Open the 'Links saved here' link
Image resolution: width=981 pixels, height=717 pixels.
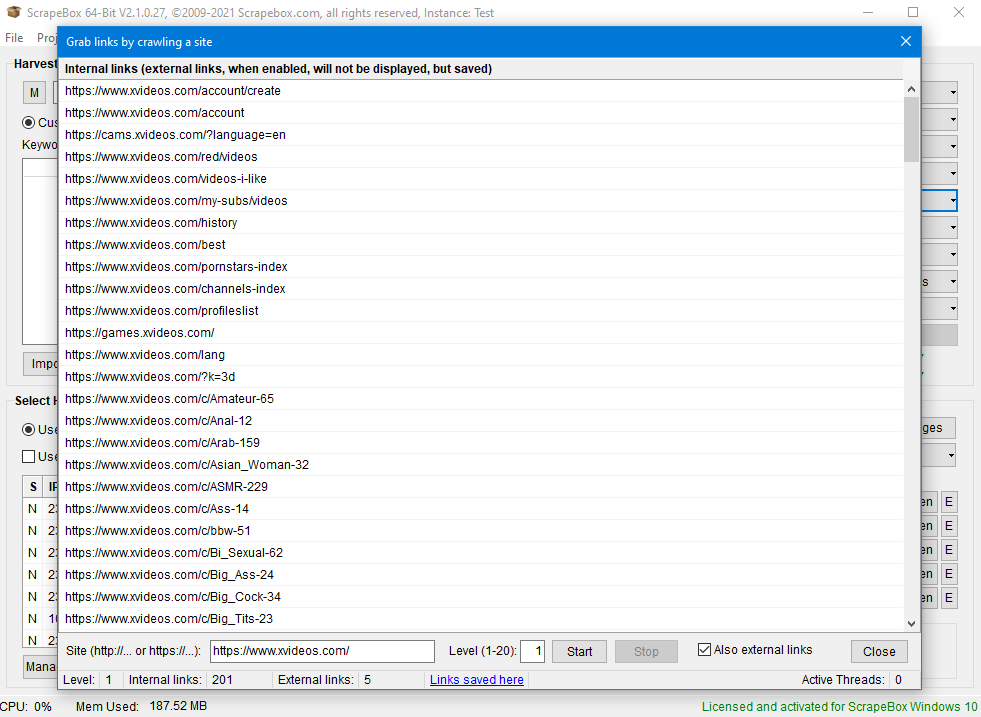[477, 679]
